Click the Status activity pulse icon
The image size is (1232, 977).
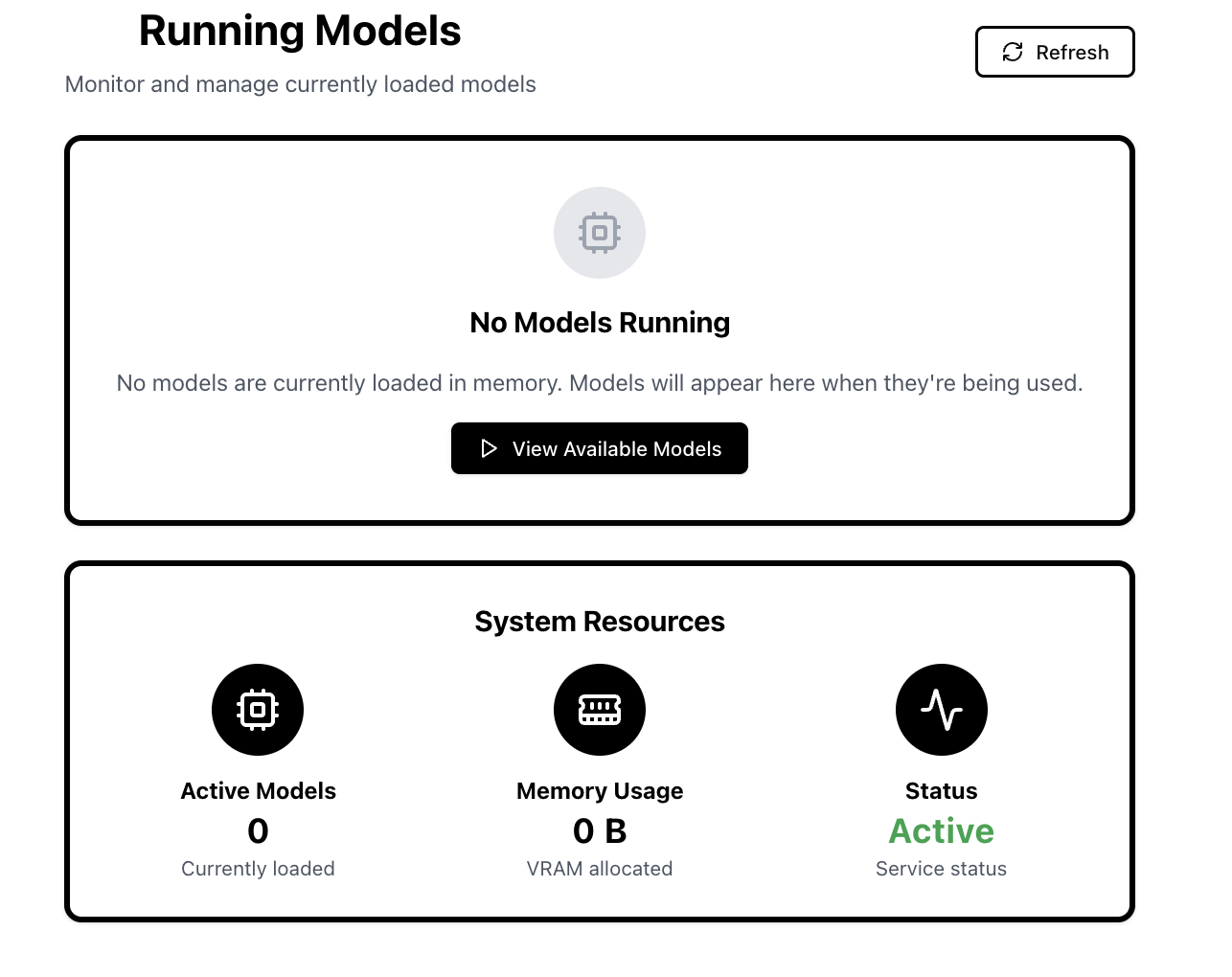[x=941, y=710]
